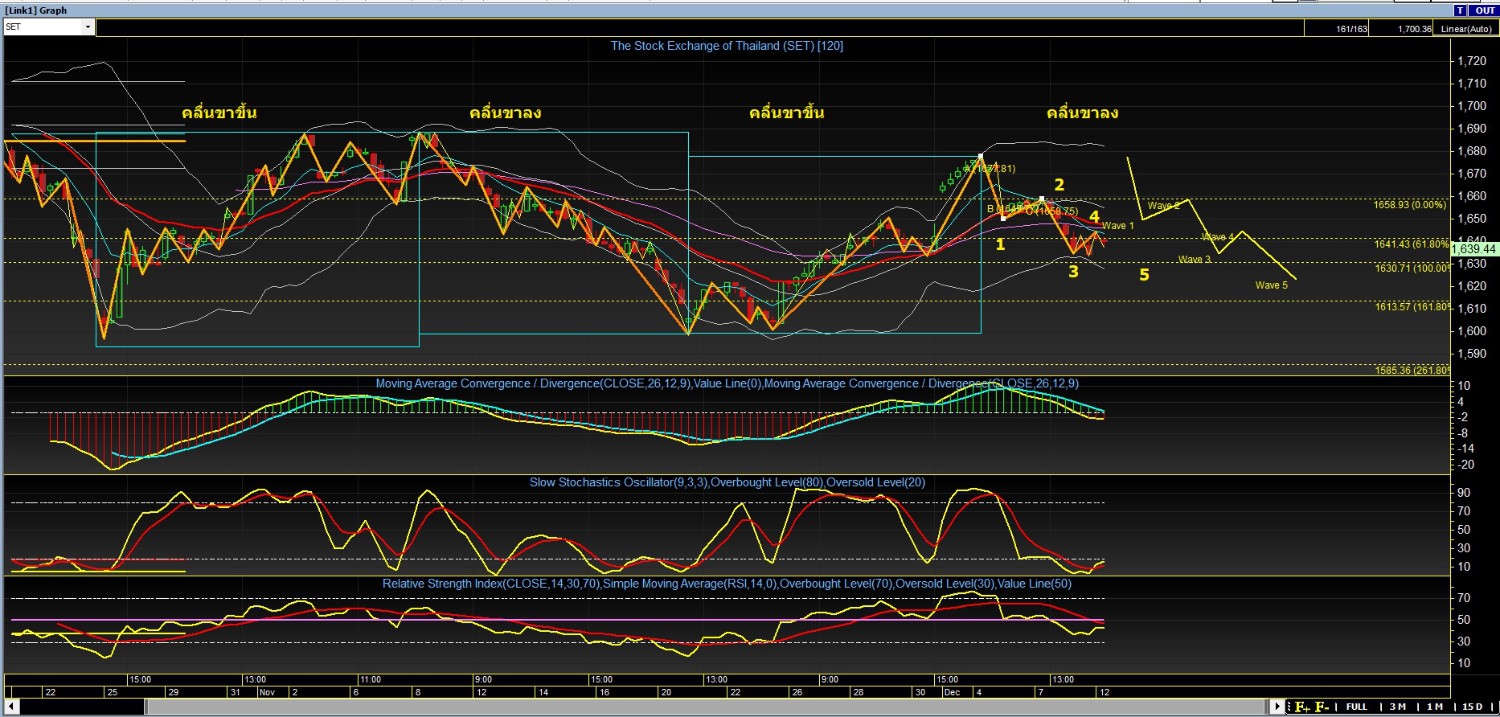The image size is (1500, 717).
Task: Click the F+ zoom-in icon
Action: (x=1302, y=707)
